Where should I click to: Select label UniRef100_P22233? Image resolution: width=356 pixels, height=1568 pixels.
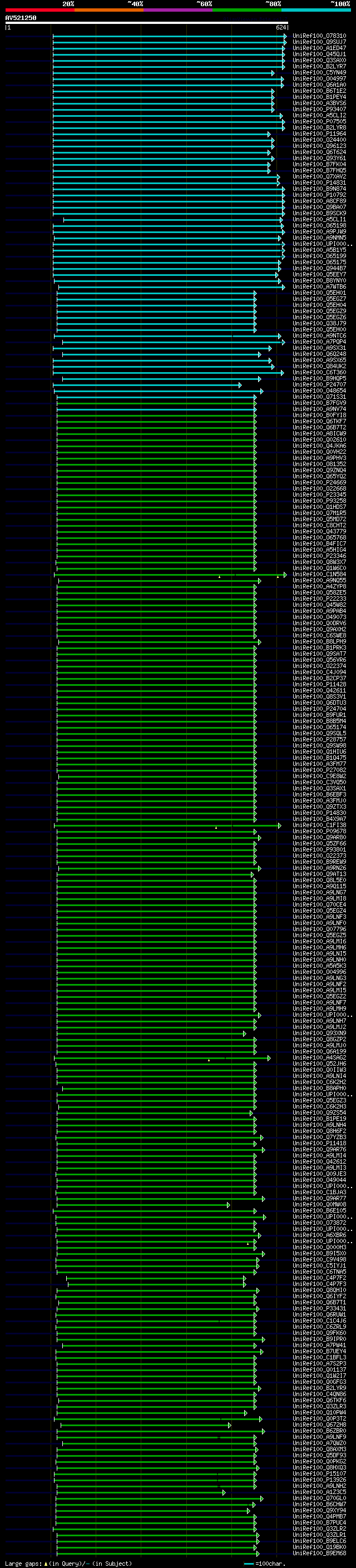coord(319,599)
